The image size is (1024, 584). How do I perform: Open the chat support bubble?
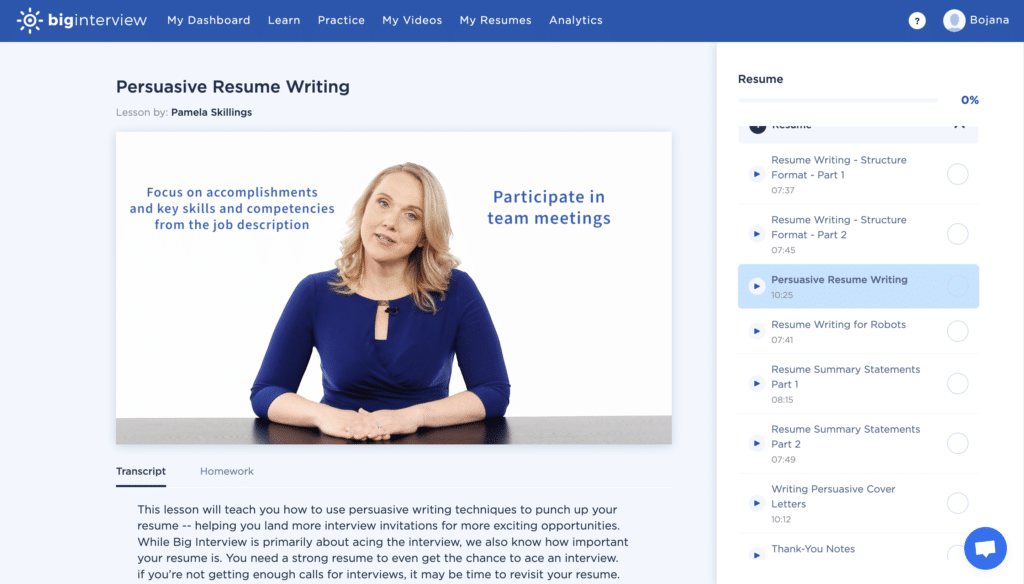[x=985, y=548]
